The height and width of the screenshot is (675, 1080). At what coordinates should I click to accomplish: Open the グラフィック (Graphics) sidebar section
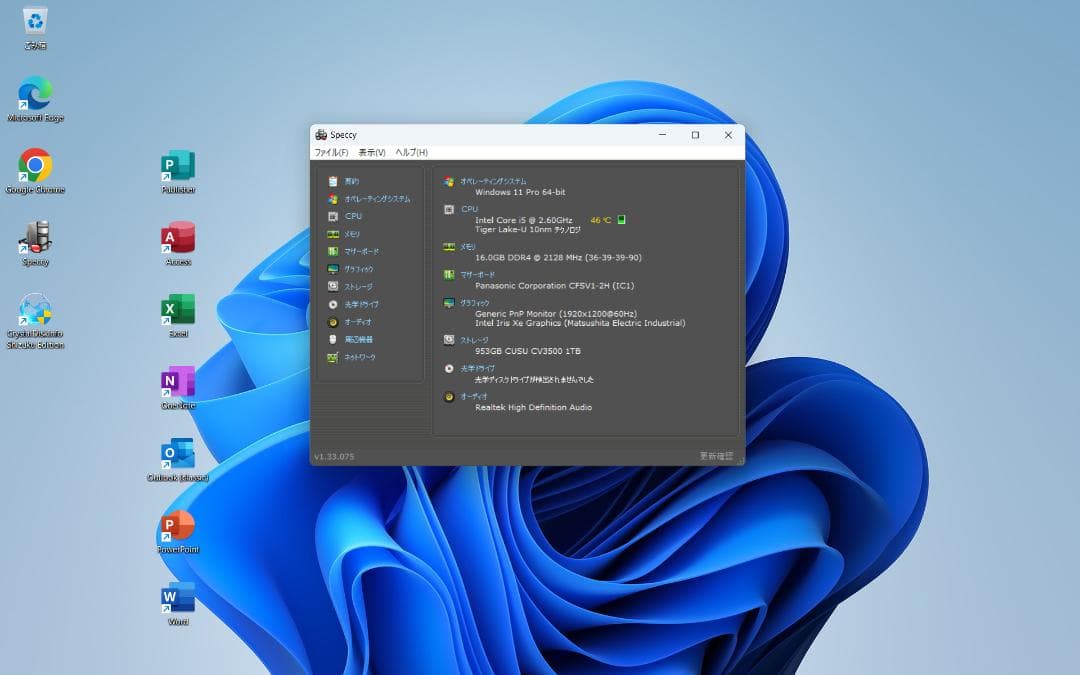(358, 269)
